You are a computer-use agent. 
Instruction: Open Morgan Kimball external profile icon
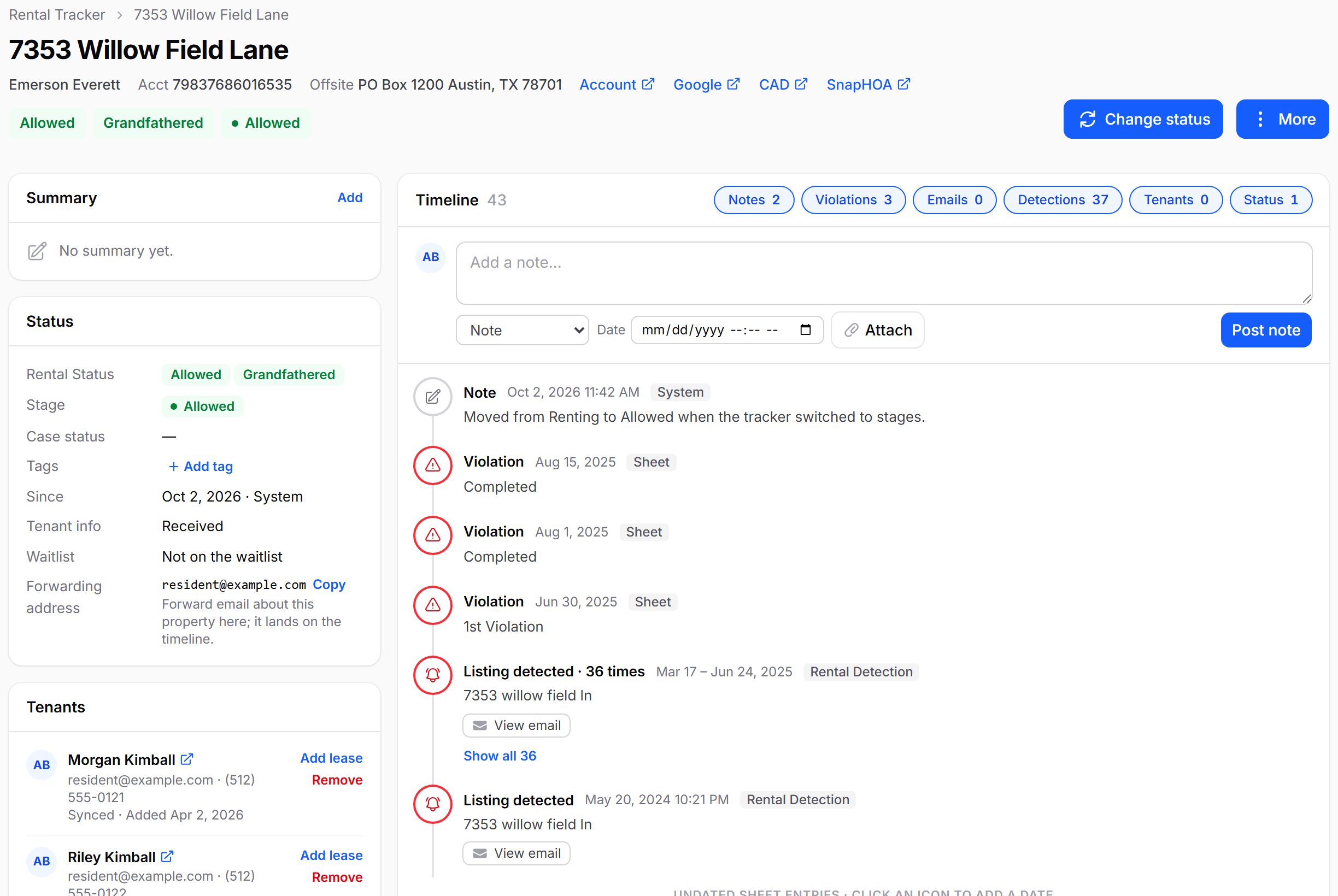pos(187,759)
